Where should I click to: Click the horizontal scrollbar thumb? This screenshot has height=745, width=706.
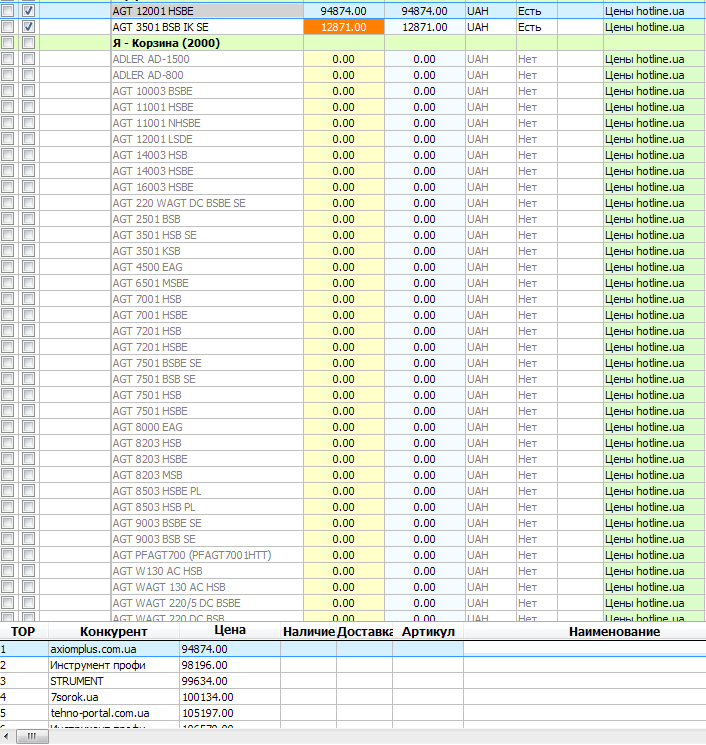[x=32, y=736]
